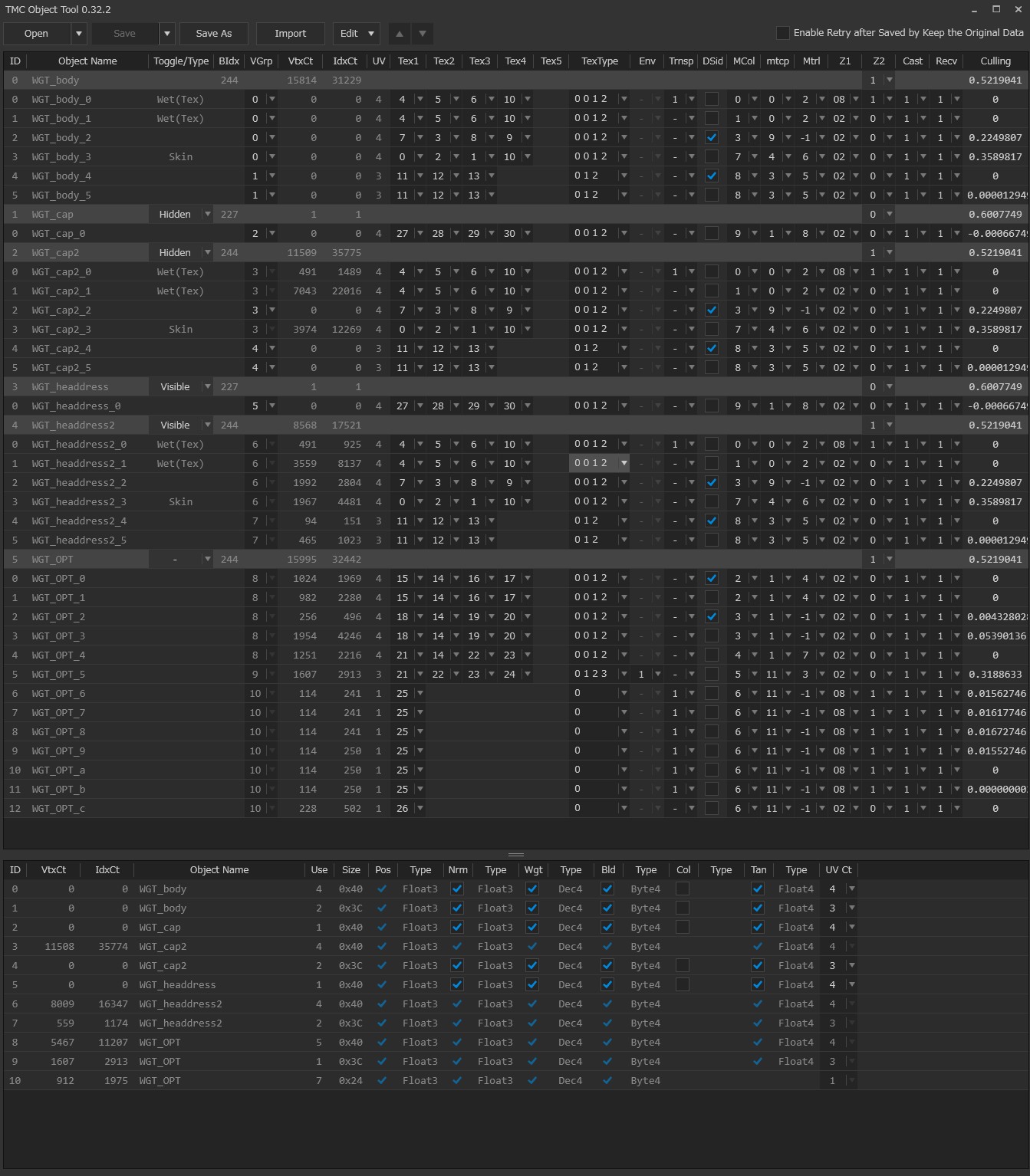This screenshot has height=1176, width=1030.
Task: Click the panel splitter handle
Action: point(515,854)
